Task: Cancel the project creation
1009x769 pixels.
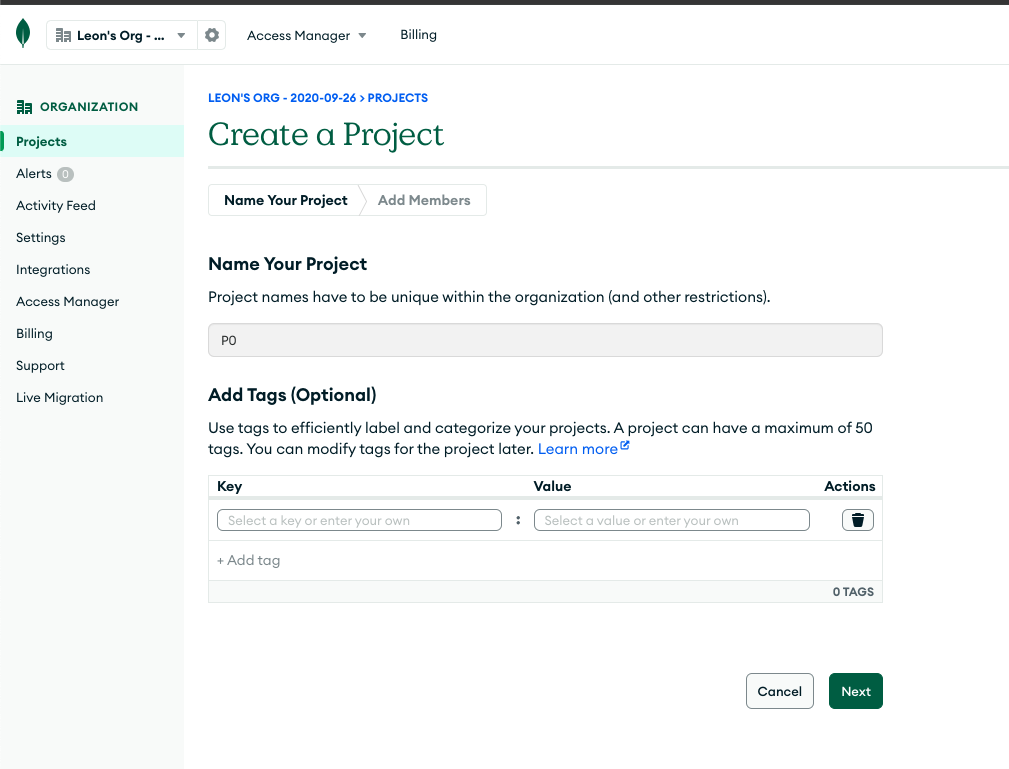Action: (779, 691)
